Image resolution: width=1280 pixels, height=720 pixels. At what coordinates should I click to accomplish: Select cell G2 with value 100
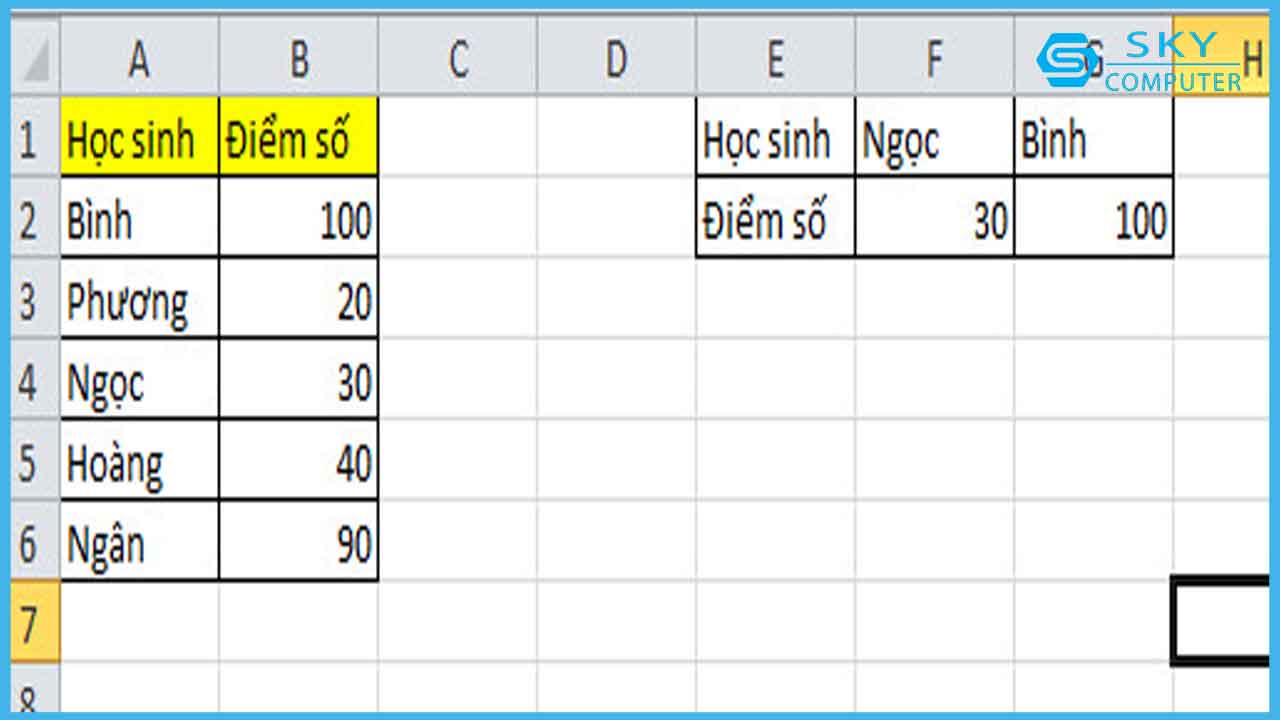tap(1093, 217)
